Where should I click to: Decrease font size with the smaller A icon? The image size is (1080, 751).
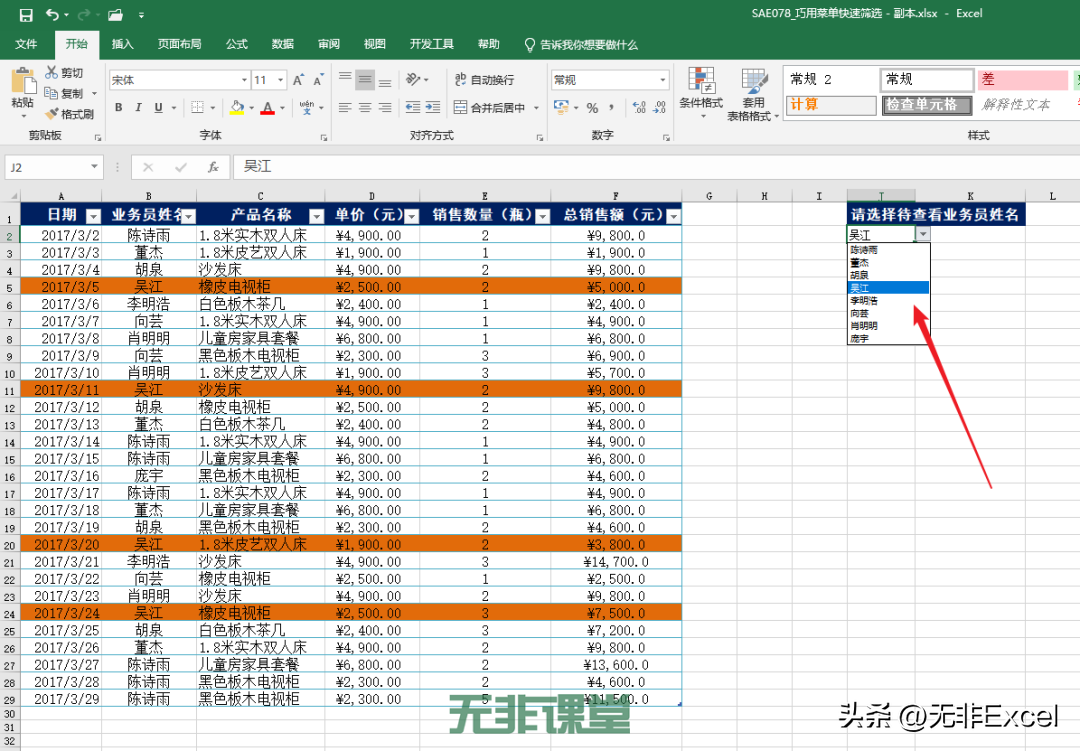pos(318,80)
